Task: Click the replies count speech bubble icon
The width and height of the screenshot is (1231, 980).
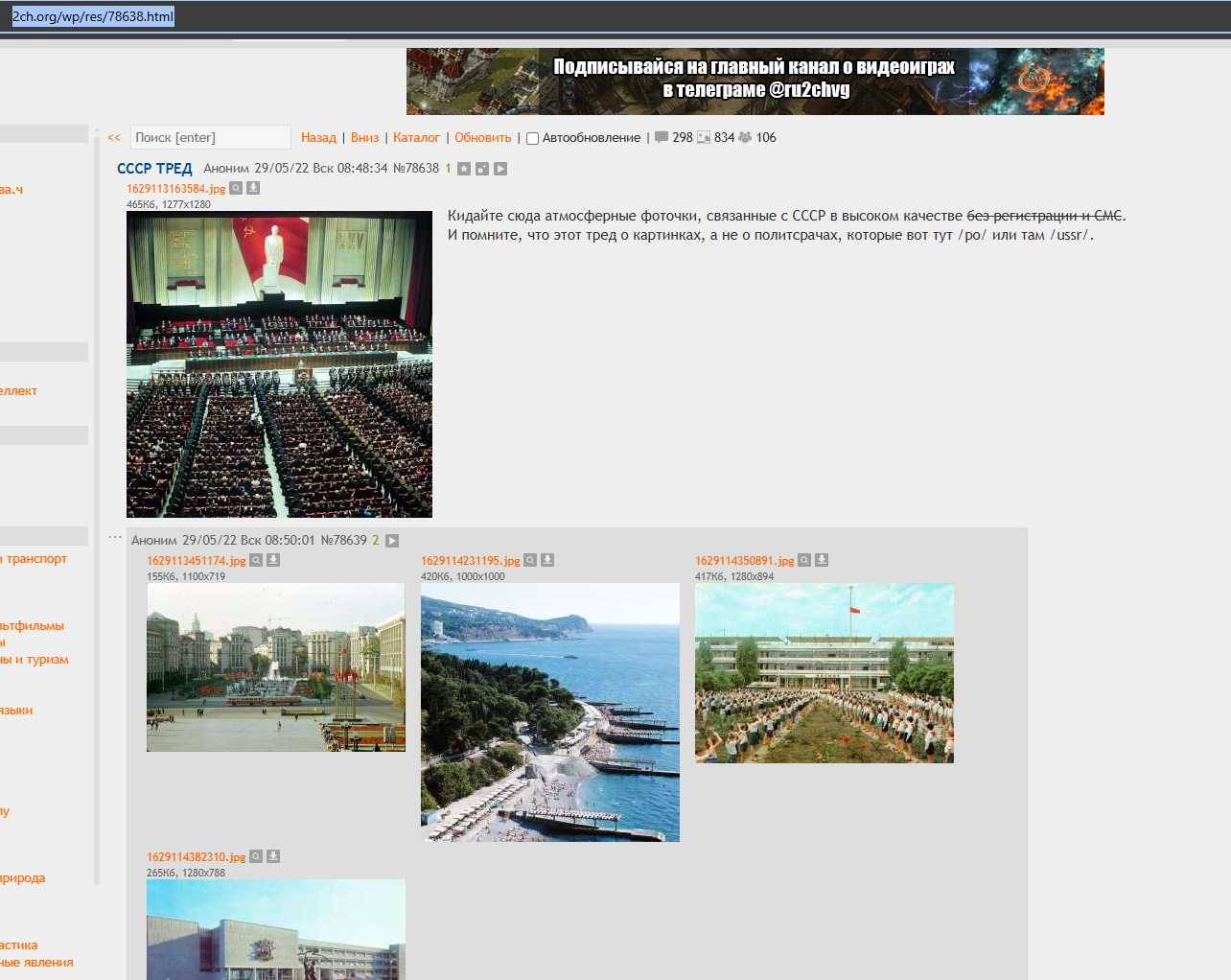Action: click(662, 137)
